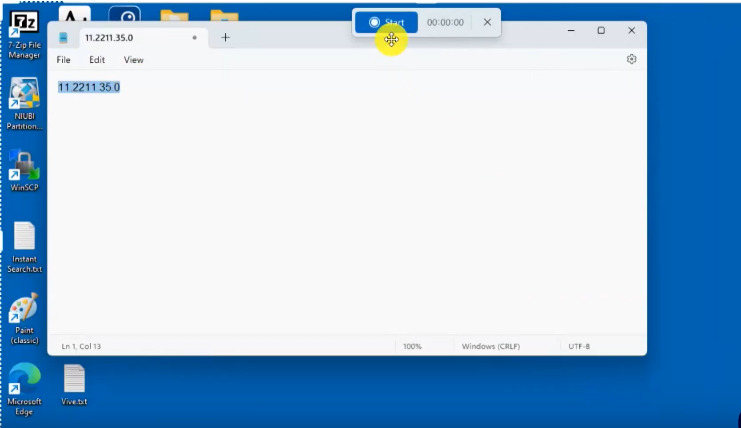This screenshot has height=428, width=741.
Task: Click the highlighted 11.2211.35.0 text
Action: pyautogui.click(x=89, y=87)
